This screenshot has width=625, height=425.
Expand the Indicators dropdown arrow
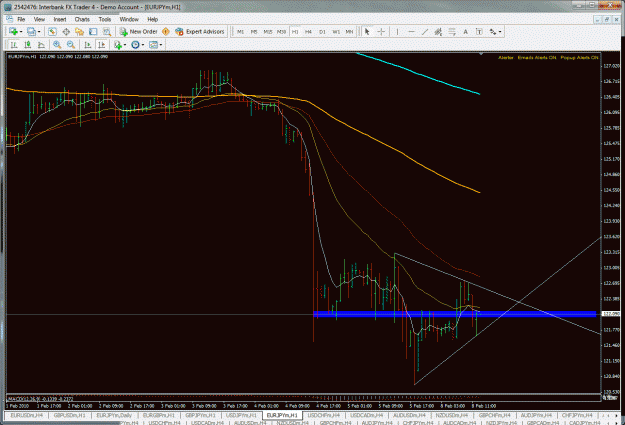[125, 45]
